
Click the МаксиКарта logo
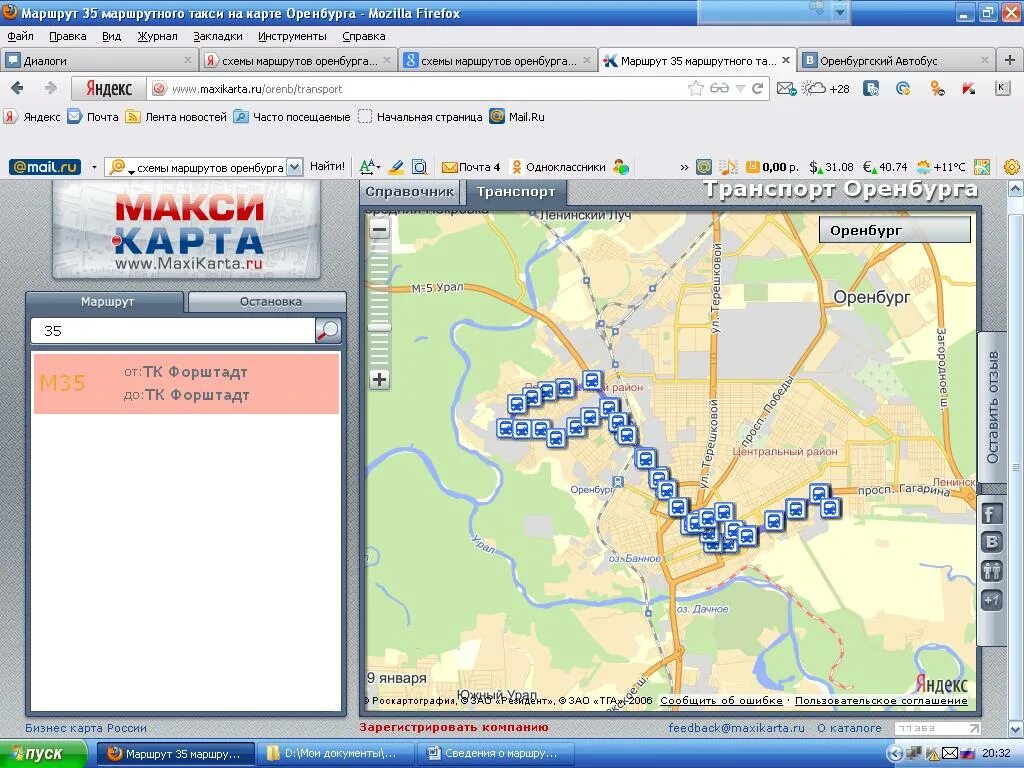(186, 231)
